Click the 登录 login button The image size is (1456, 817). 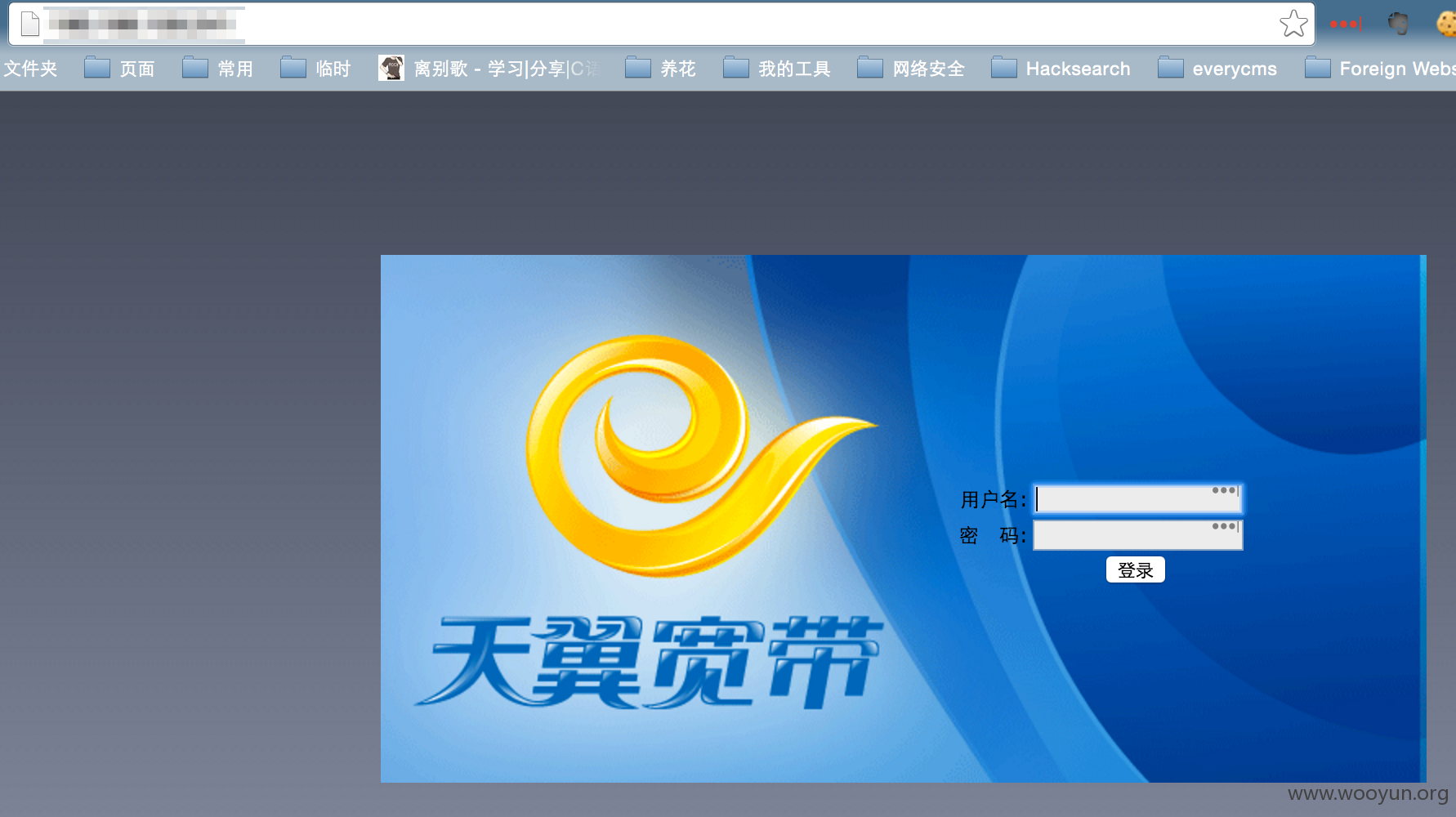coord(1135,569)
